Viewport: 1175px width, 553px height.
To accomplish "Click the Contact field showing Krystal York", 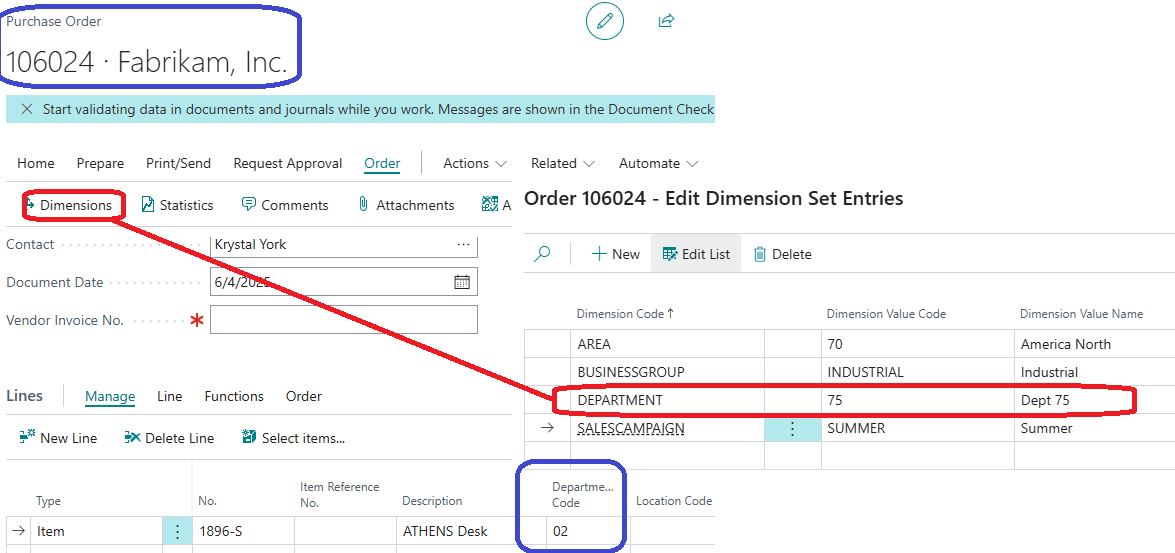I will tap(344, 245).
